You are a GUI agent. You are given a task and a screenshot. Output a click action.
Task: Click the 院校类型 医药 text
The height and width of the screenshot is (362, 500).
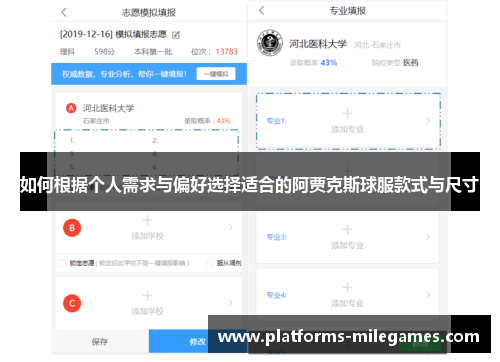395,63
